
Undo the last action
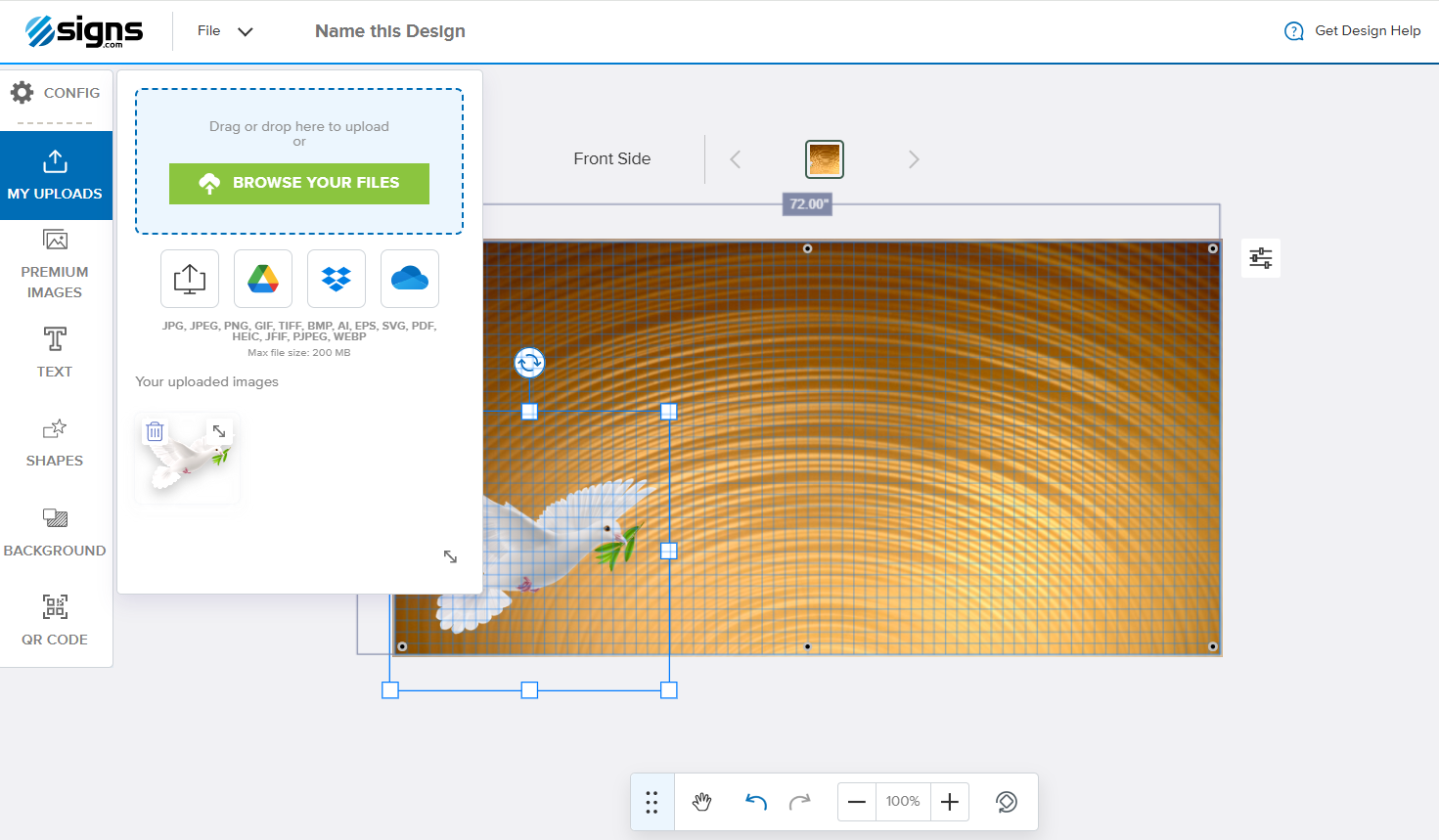[x=755, y=802]
